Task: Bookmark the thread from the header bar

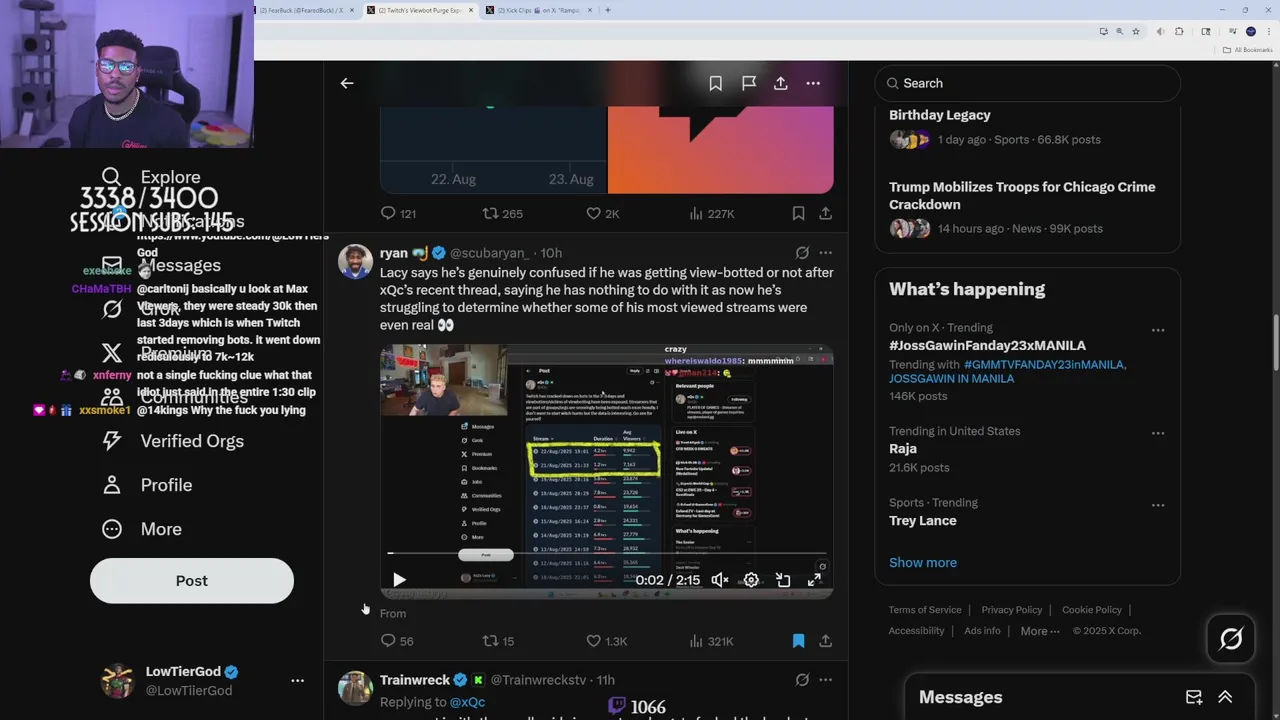Action: (716, 84)
